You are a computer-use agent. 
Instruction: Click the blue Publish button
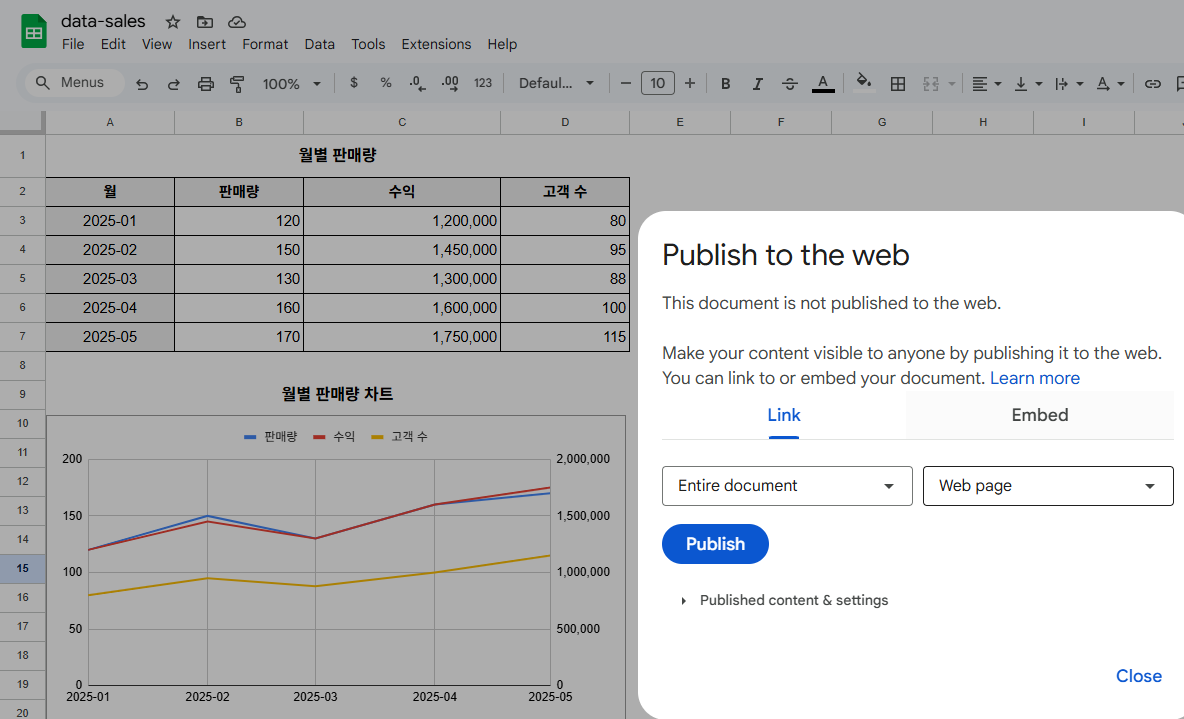click(x=715, y=544)
